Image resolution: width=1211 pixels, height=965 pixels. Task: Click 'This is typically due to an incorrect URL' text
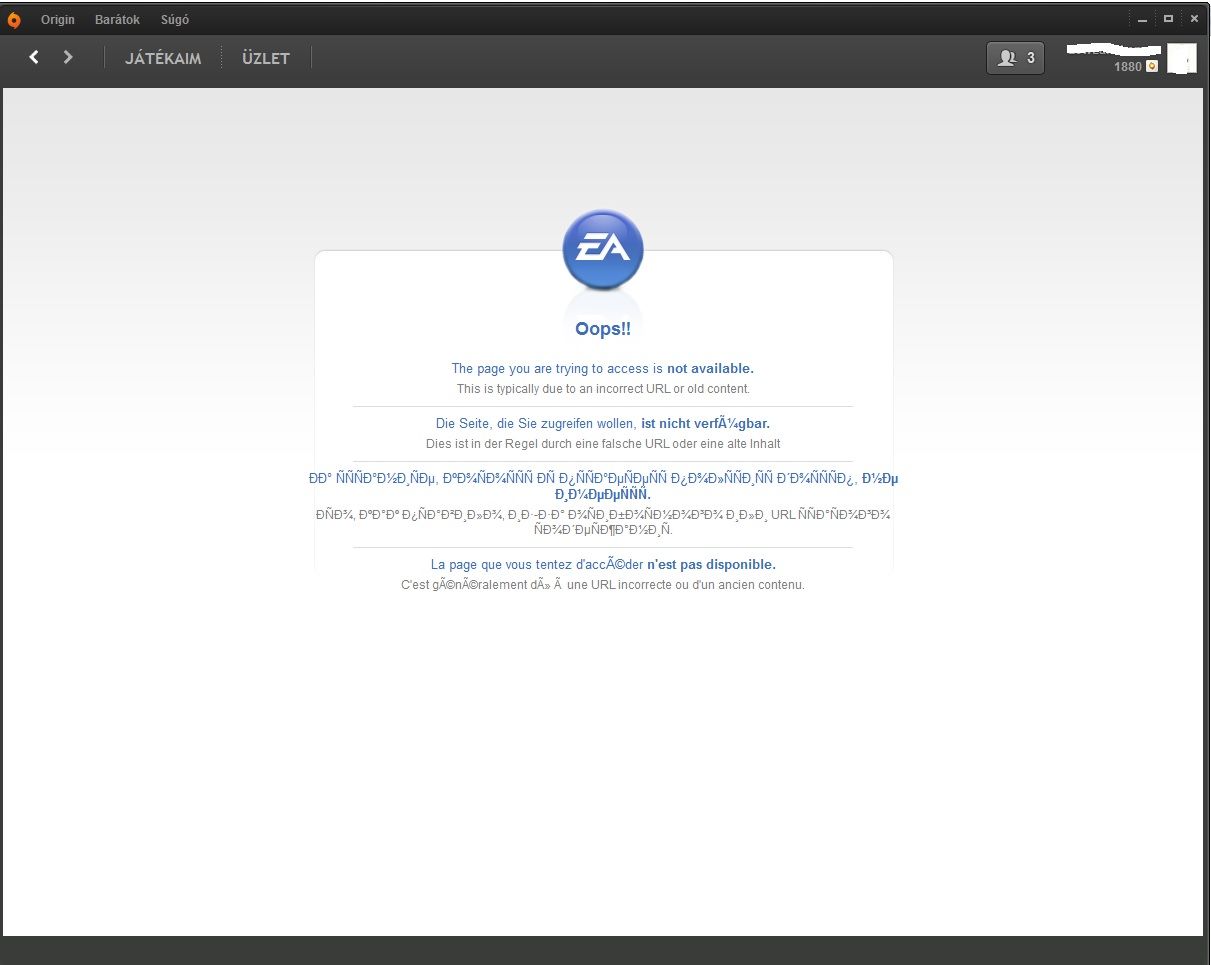tap(603, 389)
